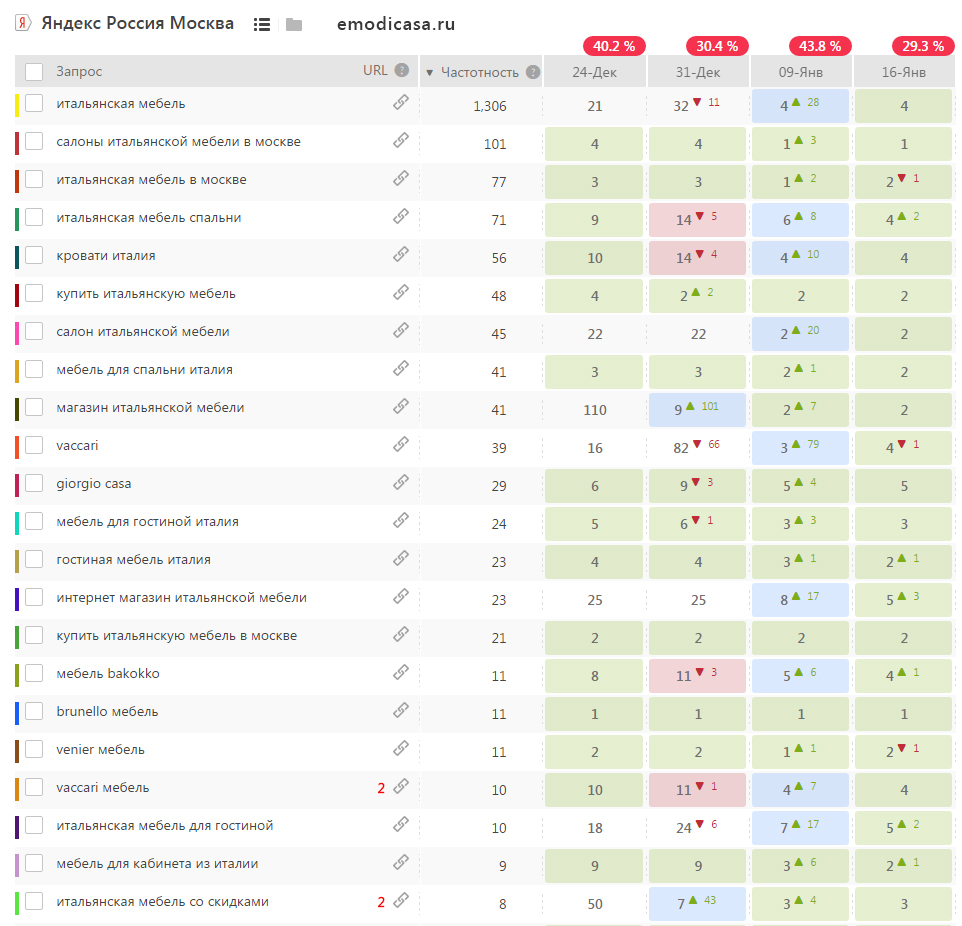The width and height of the screenshot is (962, 926).
Task: Check the box for vaccari row
Action: pyautogui.click(x=34, y=446)
